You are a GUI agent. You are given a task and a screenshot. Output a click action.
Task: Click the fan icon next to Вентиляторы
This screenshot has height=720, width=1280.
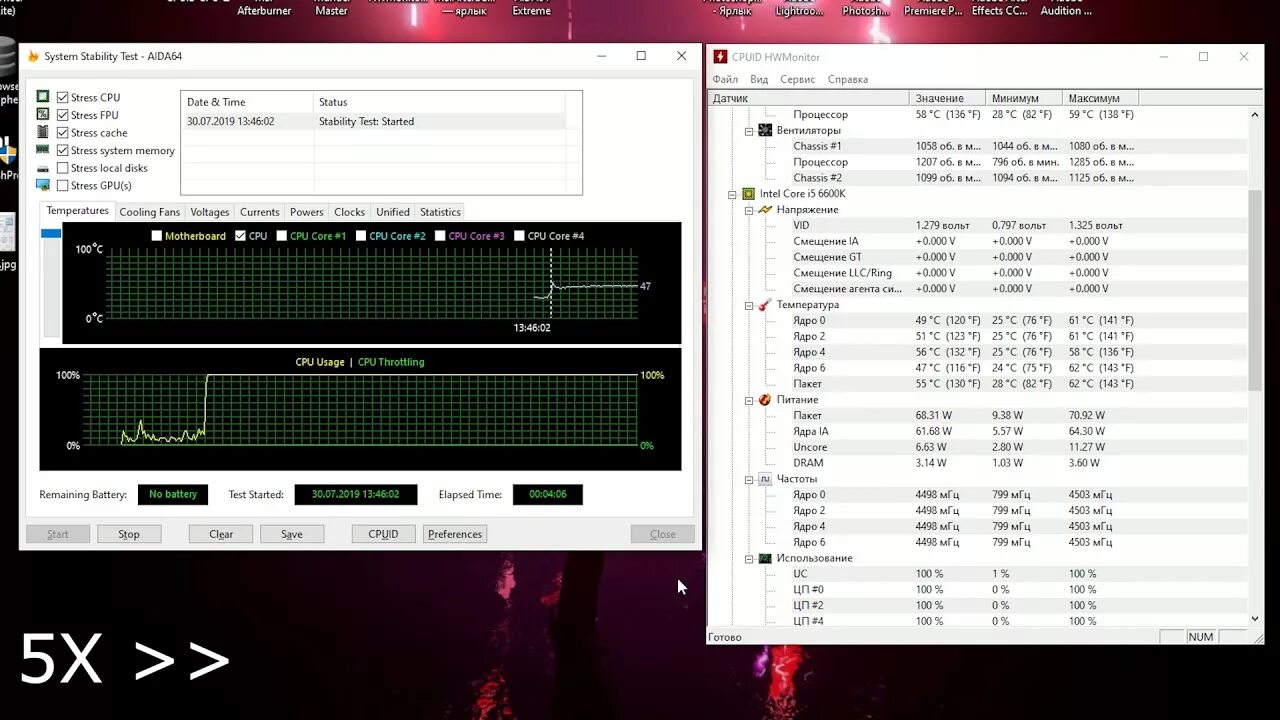coord(765,130)
